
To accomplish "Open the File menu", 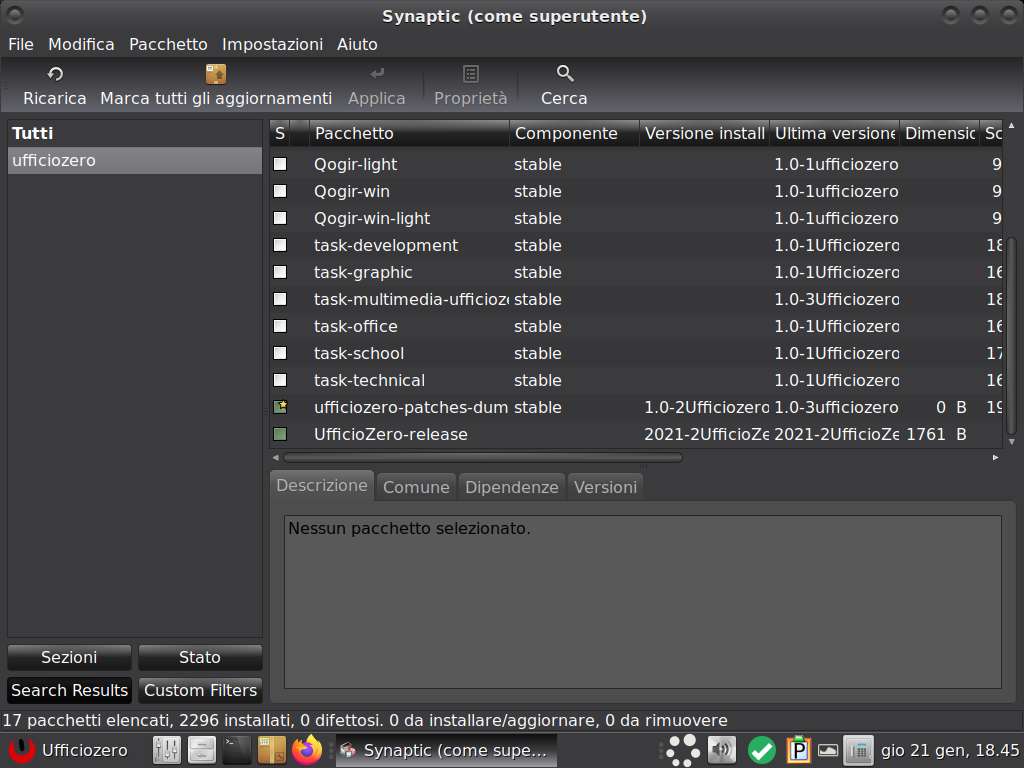I will (21, 44).
